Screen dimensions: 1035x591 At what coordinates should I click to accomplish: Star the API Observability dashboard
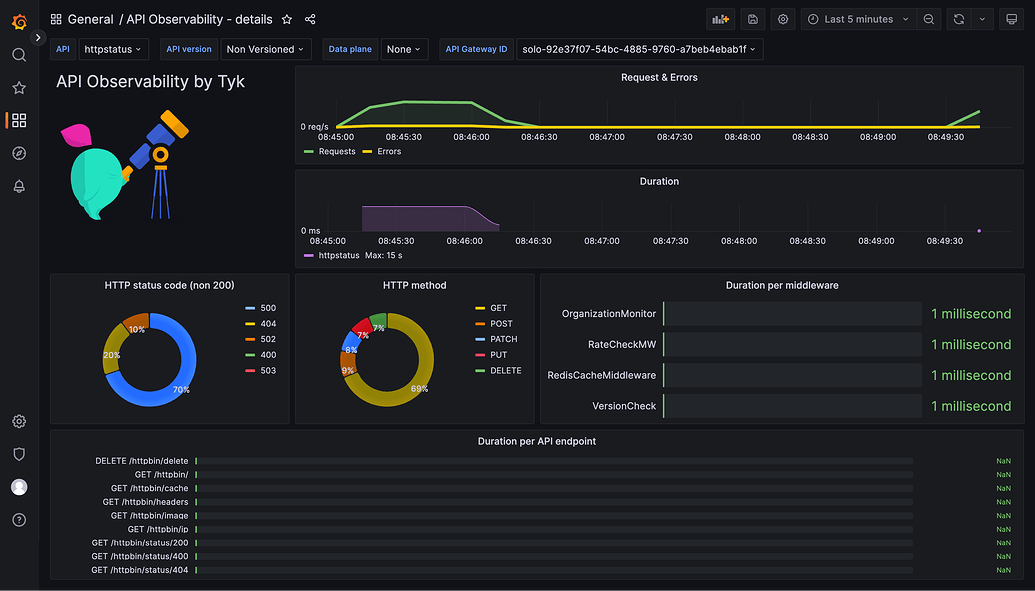[287, 18]
